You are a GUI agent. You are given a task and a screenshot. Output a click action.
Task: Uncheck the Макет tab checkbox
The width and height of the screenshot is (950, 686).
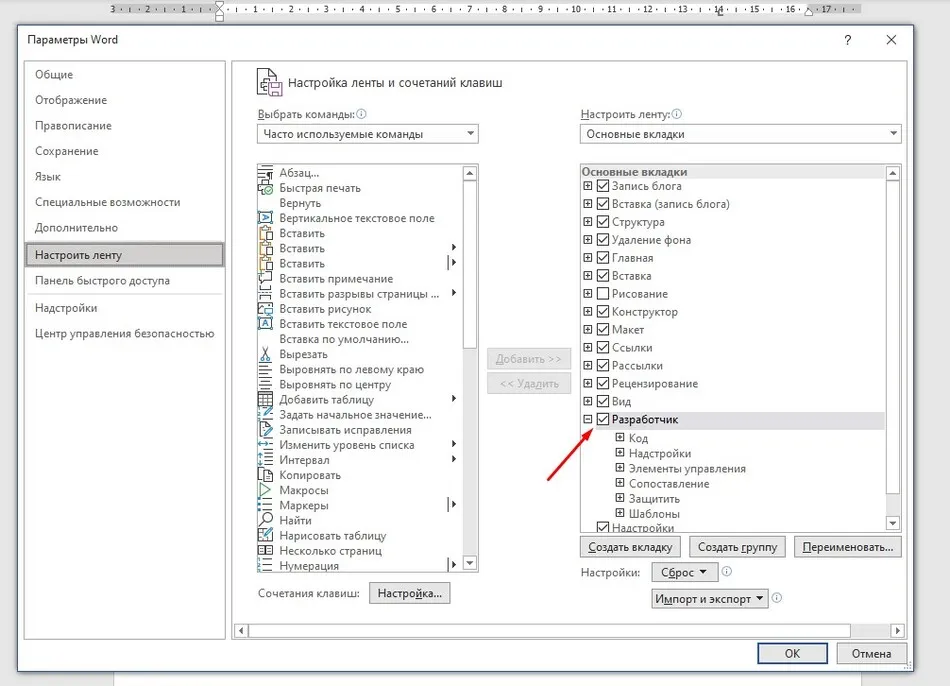[603, 330]
